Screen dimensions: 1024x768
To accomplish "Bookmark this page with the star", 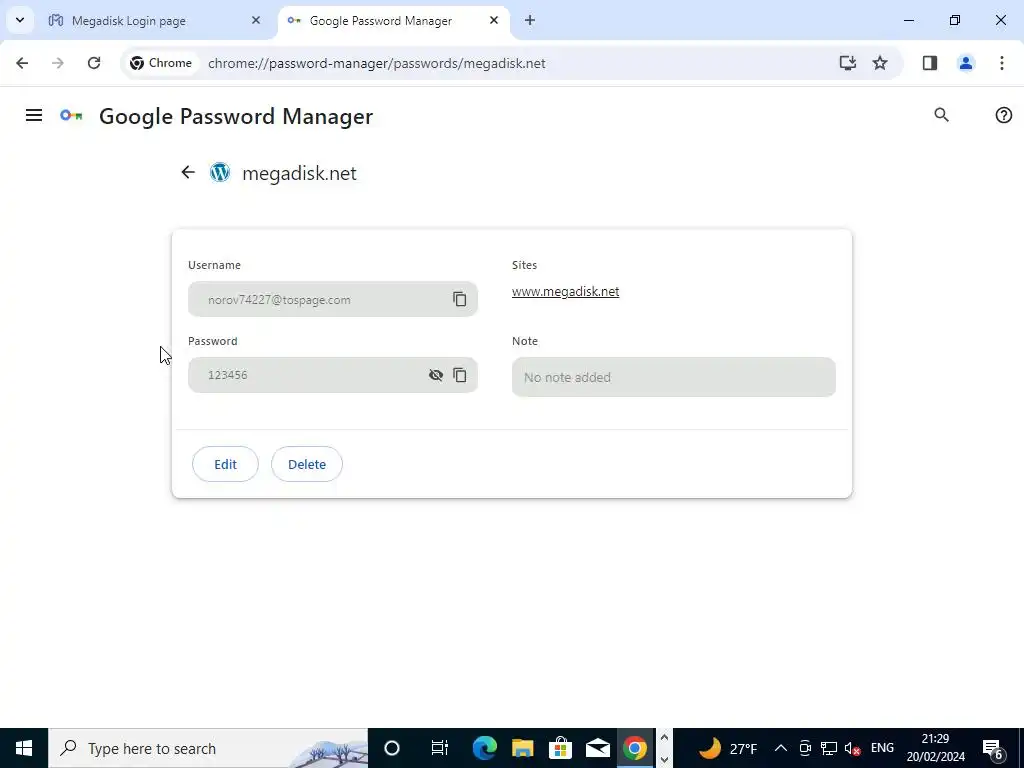I will (x=880, y=63).
